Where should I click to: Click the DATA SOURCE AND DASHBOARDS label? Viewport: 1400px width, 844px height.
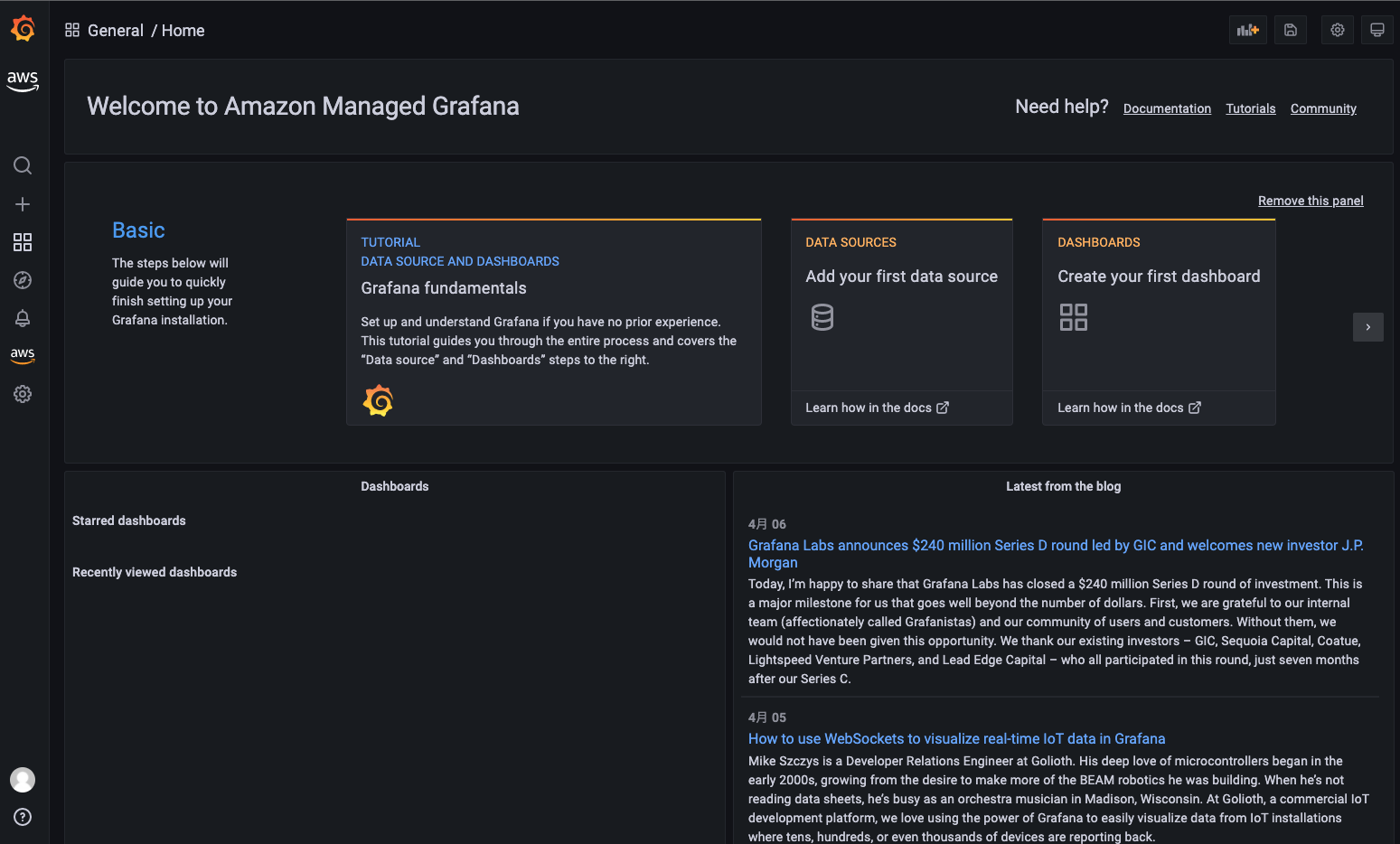[460, 261]
